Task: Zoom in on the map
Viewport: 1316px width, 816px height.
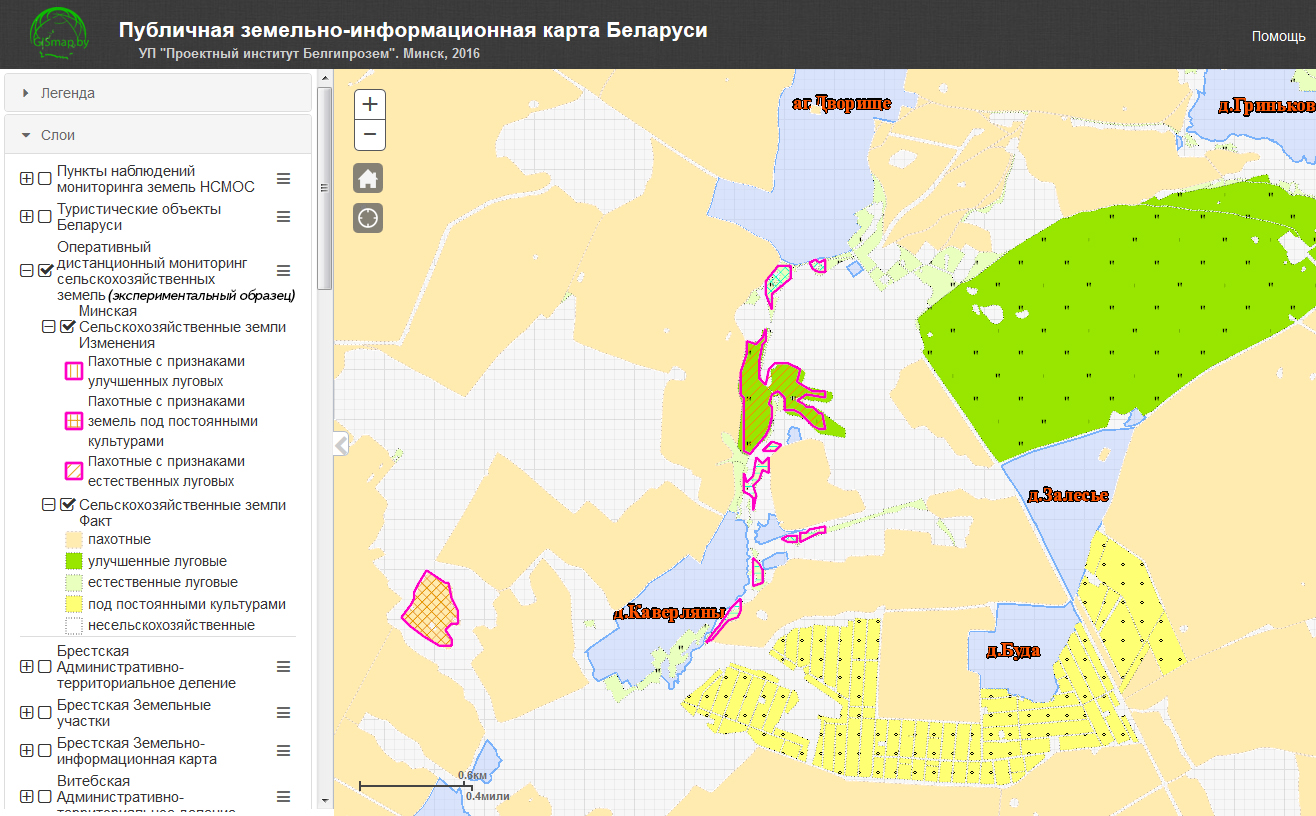Action: click(x=370, y=104)
